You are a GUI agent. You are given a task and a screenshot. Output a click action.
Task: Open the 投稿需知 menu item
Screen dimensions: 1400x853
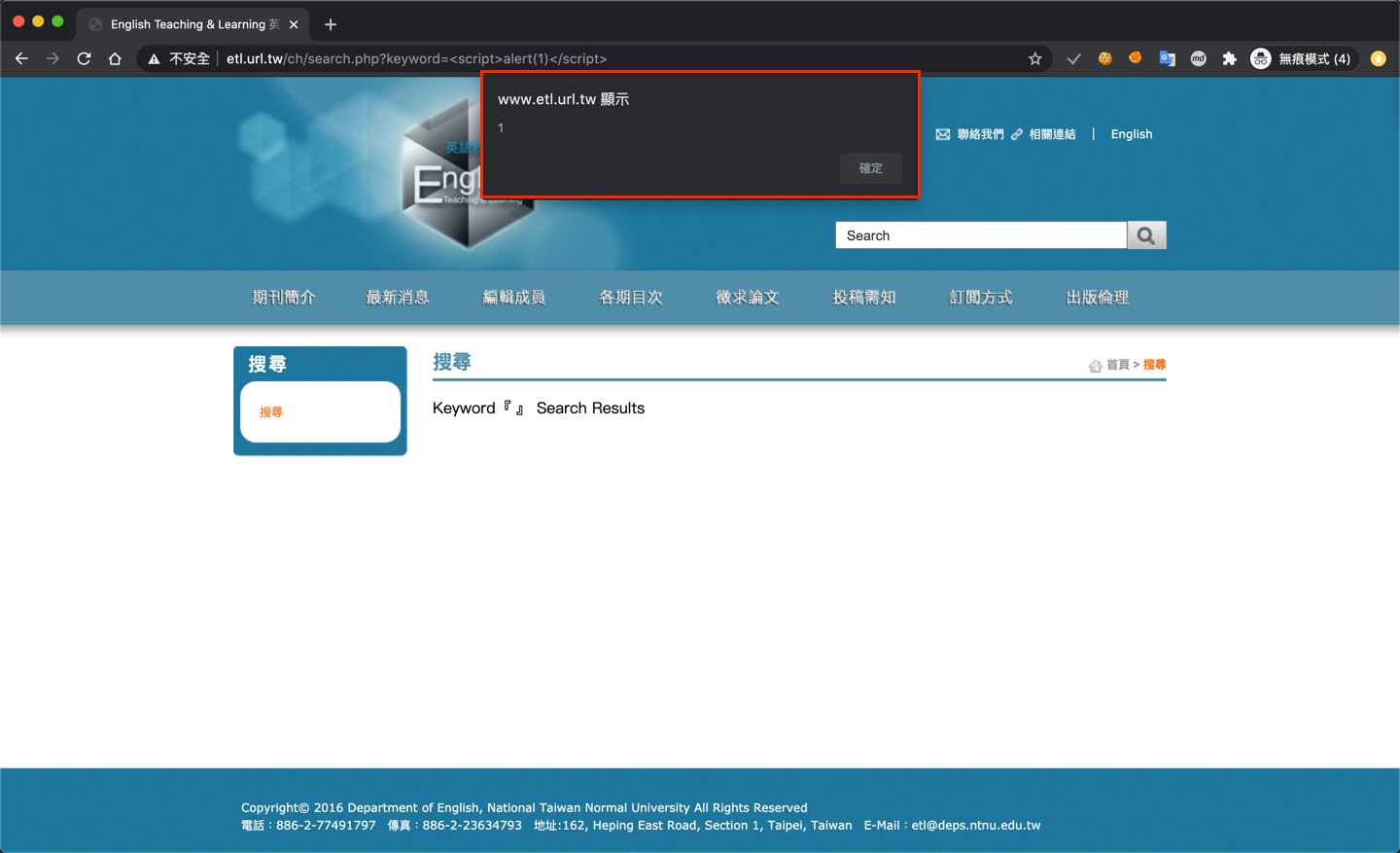(864, 298)
